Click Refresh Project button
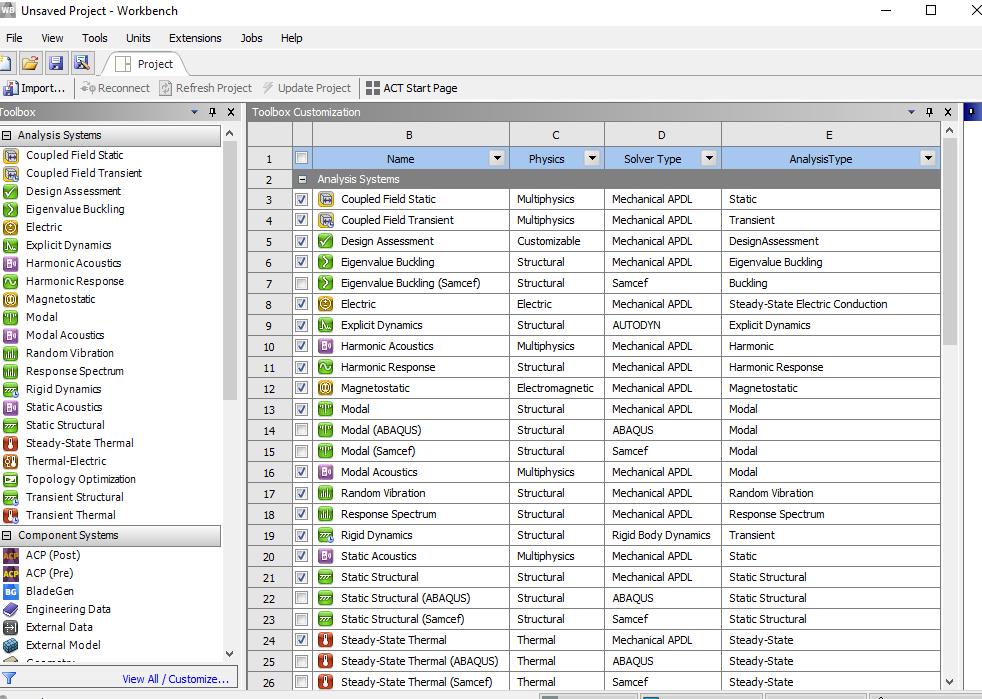This screenshot has height=699, width=982. 205,88
